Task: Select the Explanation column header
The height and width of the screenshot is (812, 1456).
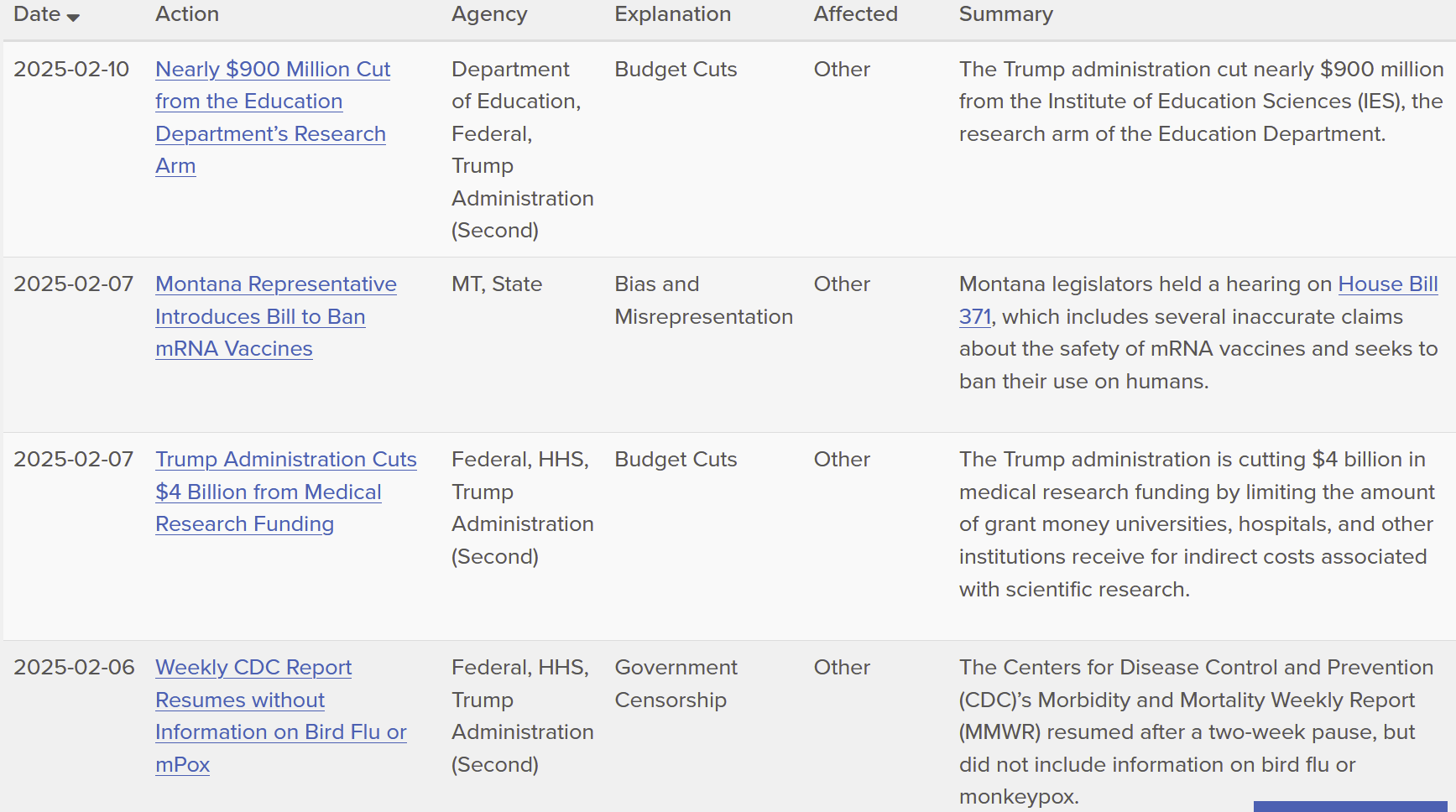Action: pyautogui.click(x=672, y=14)
